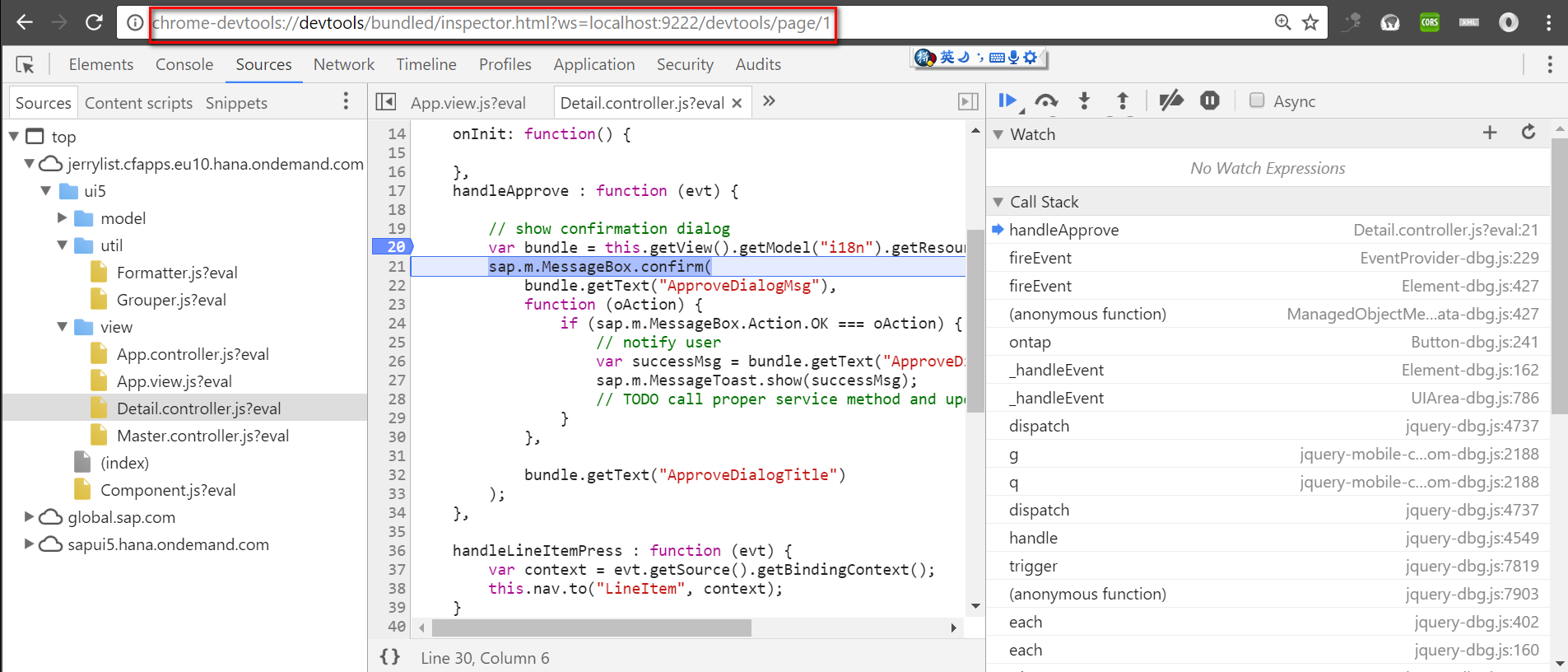This screenshot has width=1568, height=672.
Task: Open the Content scripts tab
Action: click(138, 103)
